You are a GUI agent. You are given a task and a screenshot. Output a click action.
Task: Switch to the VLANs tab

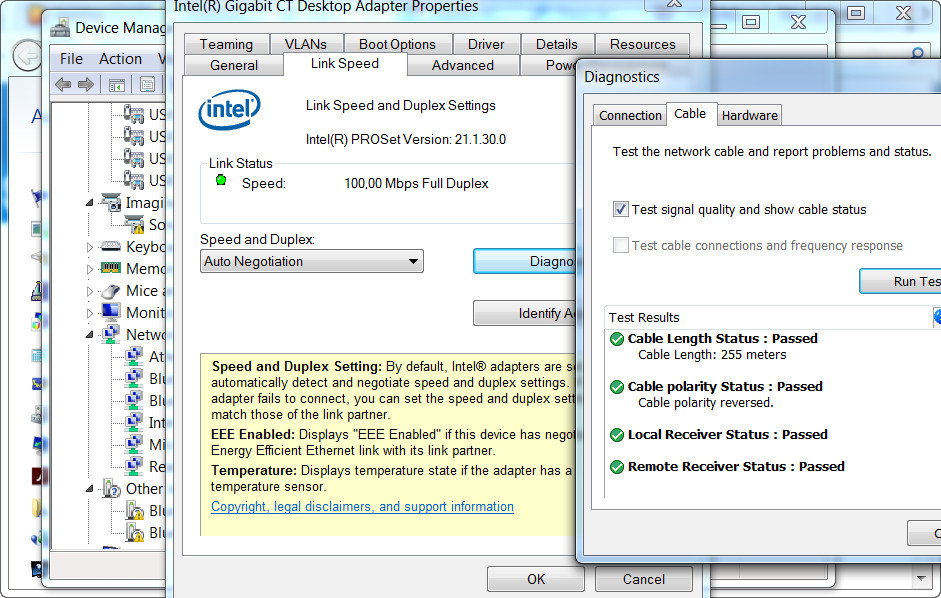click(306, 44)
